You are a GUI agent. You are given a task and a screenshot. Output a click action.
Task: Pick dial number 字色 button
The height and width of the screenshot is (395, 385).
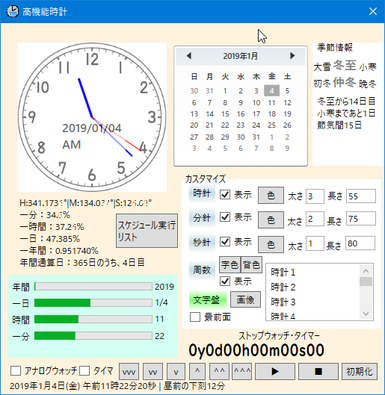tap(230, 265)
